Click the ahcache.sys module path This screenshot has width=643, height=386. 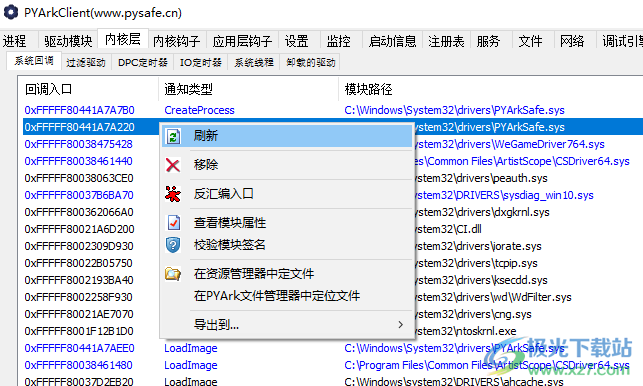click(x=454, y=381)
